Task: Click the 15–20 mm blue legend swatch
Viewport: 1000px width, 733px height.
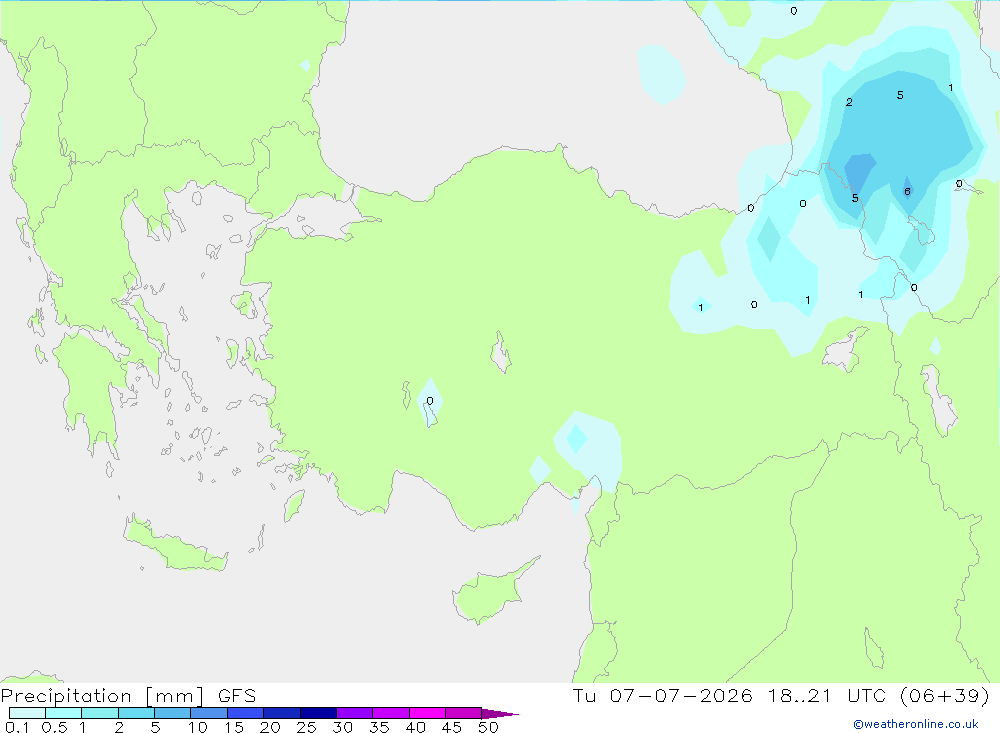Action: tap(245, 713)
